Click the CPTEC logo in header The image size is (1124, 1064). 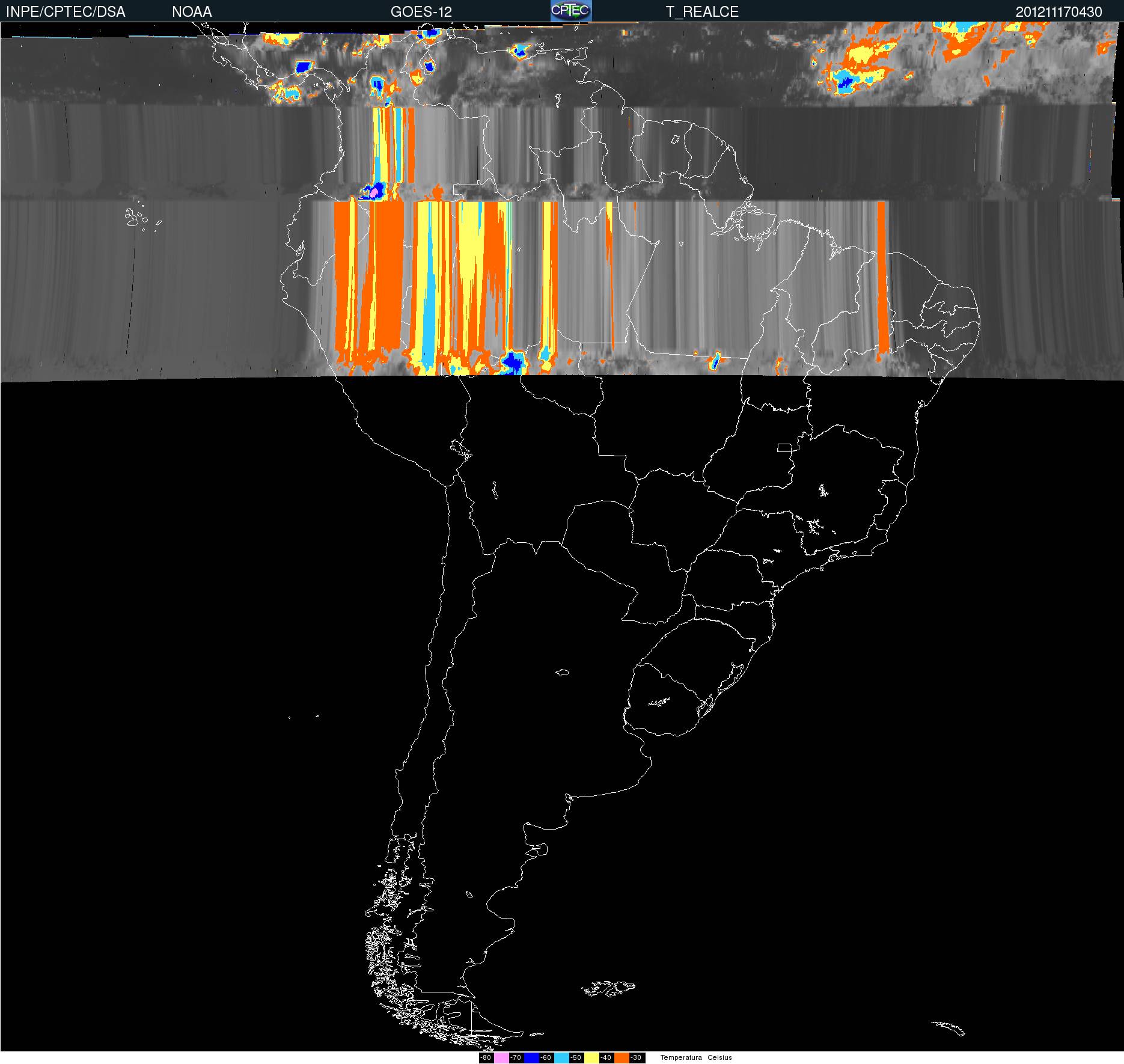[571, 11]
